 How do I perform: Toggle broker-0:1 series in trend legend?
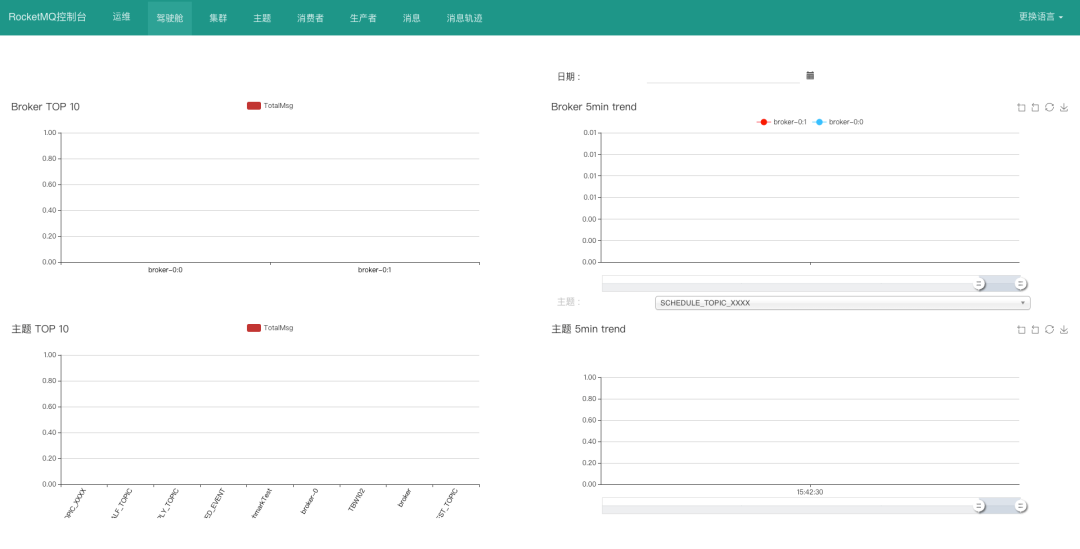(x=783, y=122)
